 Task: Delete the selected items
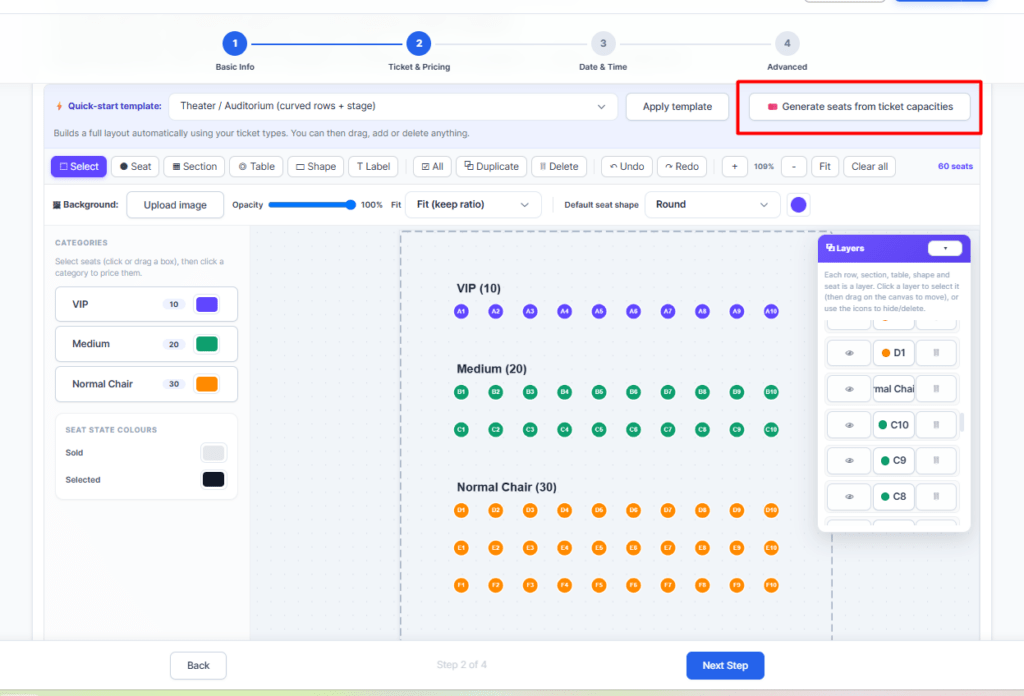click(x=559, y=166)
